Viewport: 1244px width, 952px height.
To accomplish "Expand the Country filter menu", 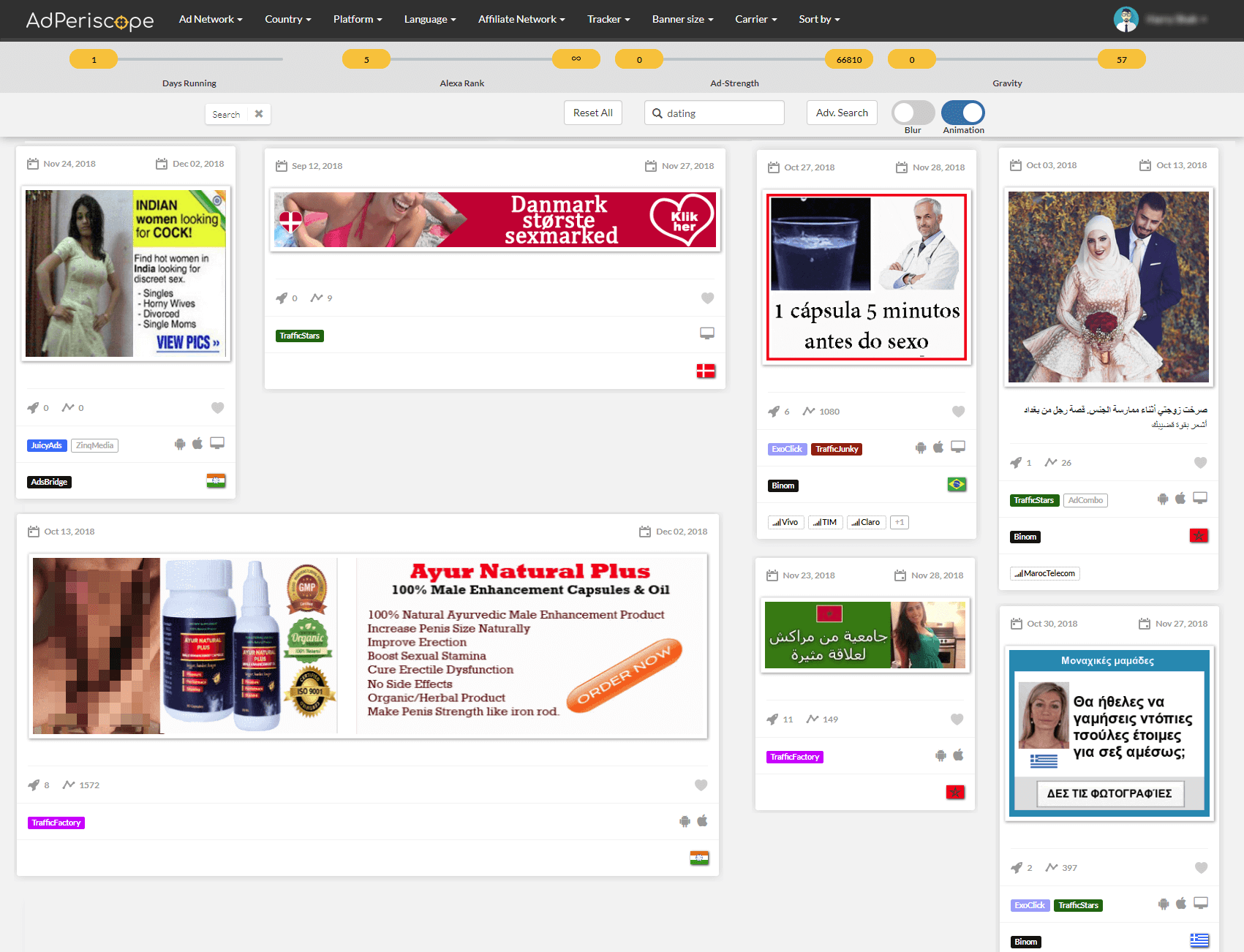I will [287, 20].
